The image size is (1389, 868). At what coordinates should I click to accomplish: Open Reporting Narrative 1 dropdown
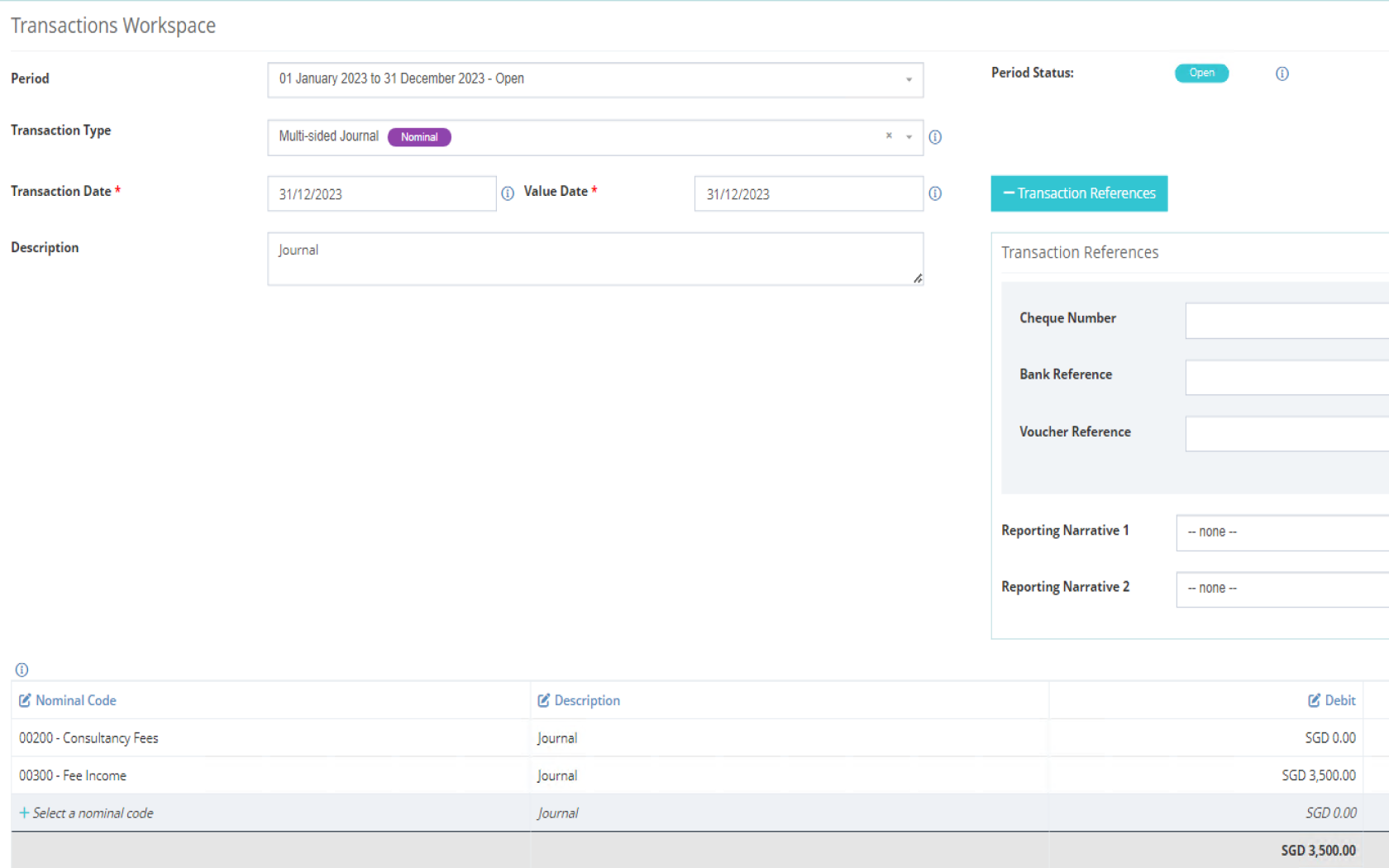[1282, 532]
